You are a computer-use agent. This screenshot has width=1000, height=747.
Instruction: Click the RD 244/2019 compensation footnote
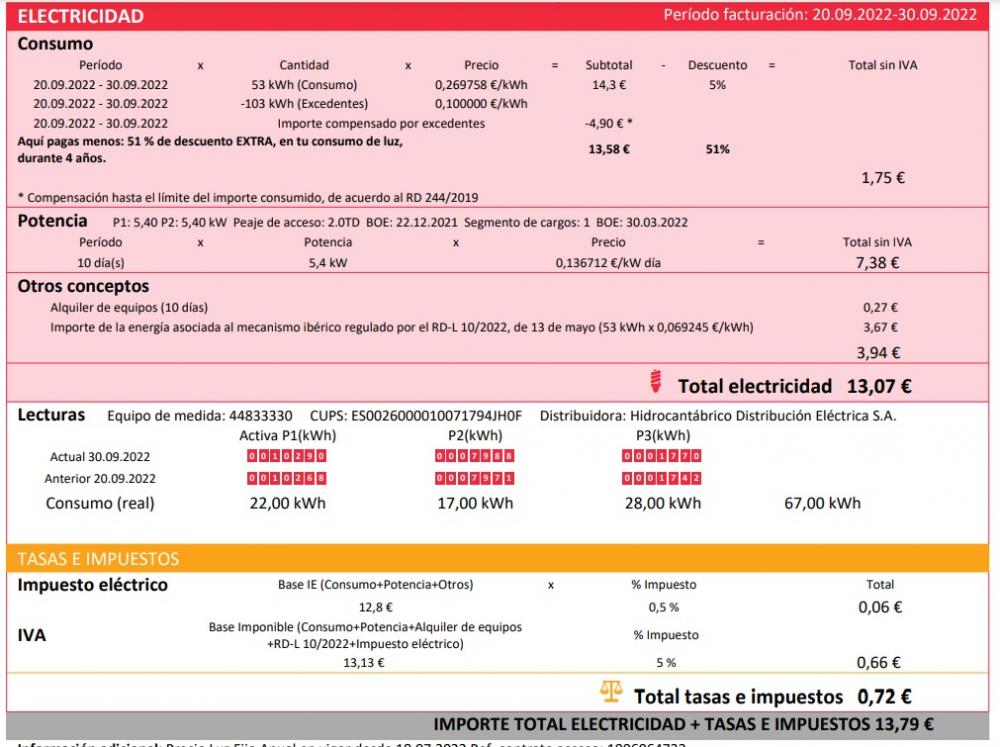tap(248, 198)
